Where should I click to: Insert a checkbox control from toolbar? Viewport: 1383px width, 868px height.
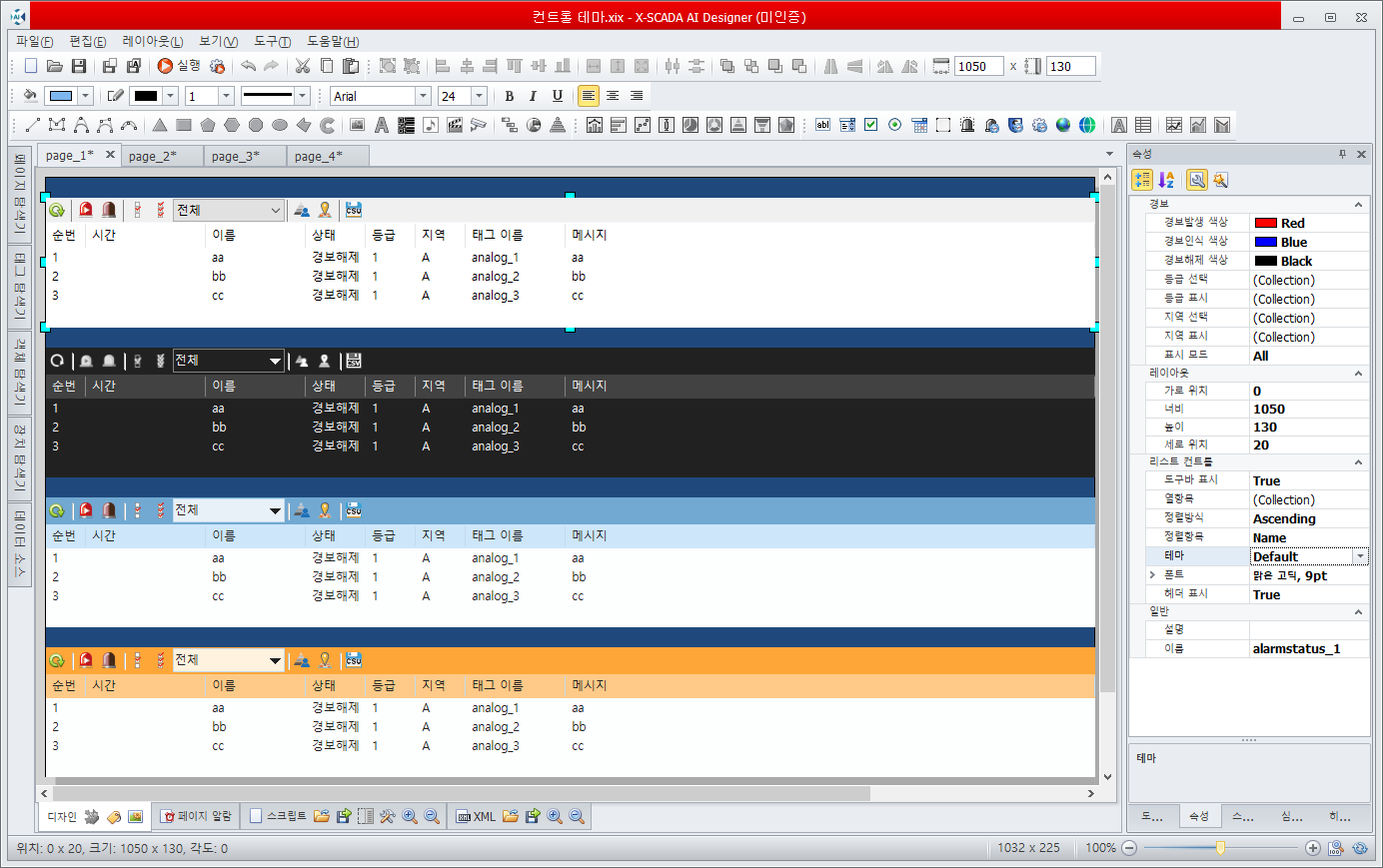(871, 125)
